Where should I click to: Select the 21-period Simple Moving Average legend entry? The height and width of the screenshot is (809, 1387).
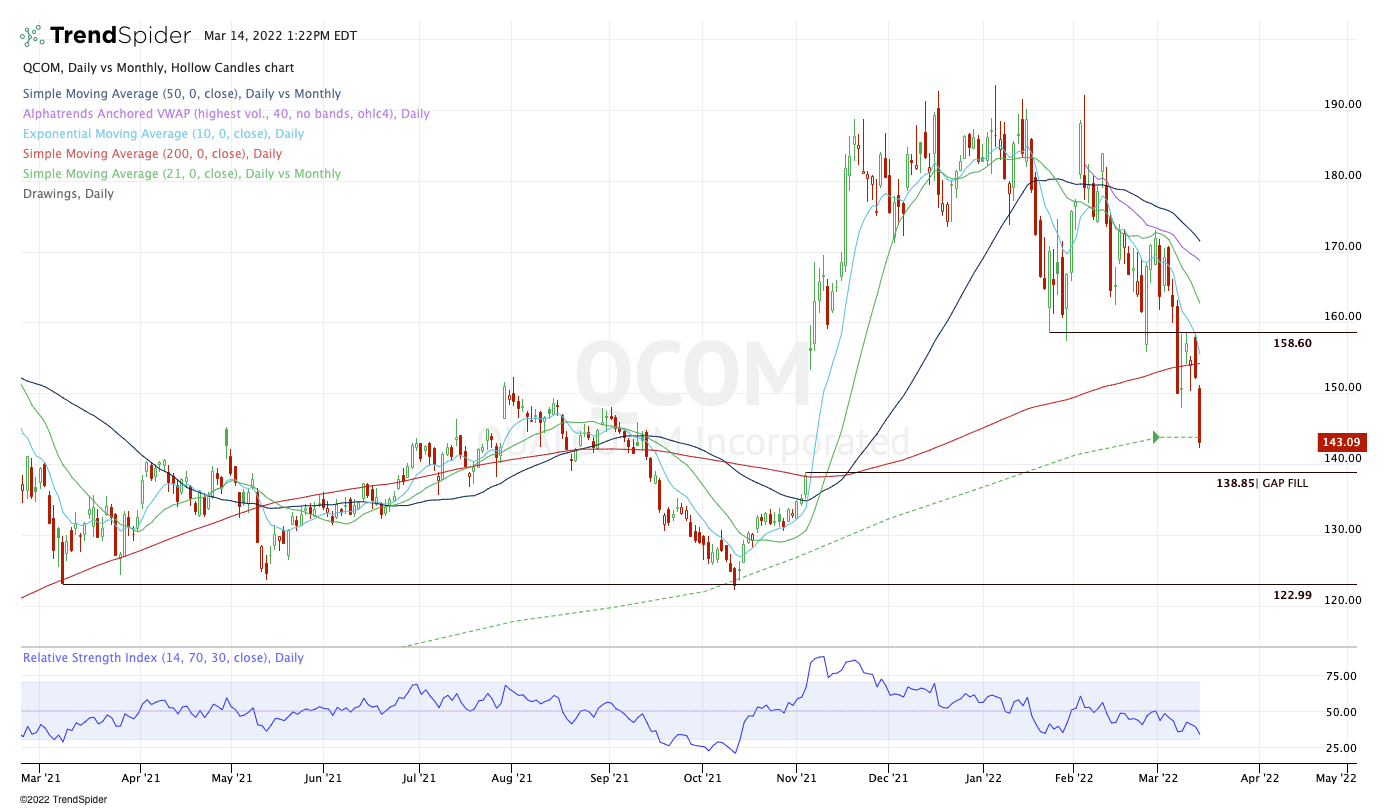click(x=181, y=174)
